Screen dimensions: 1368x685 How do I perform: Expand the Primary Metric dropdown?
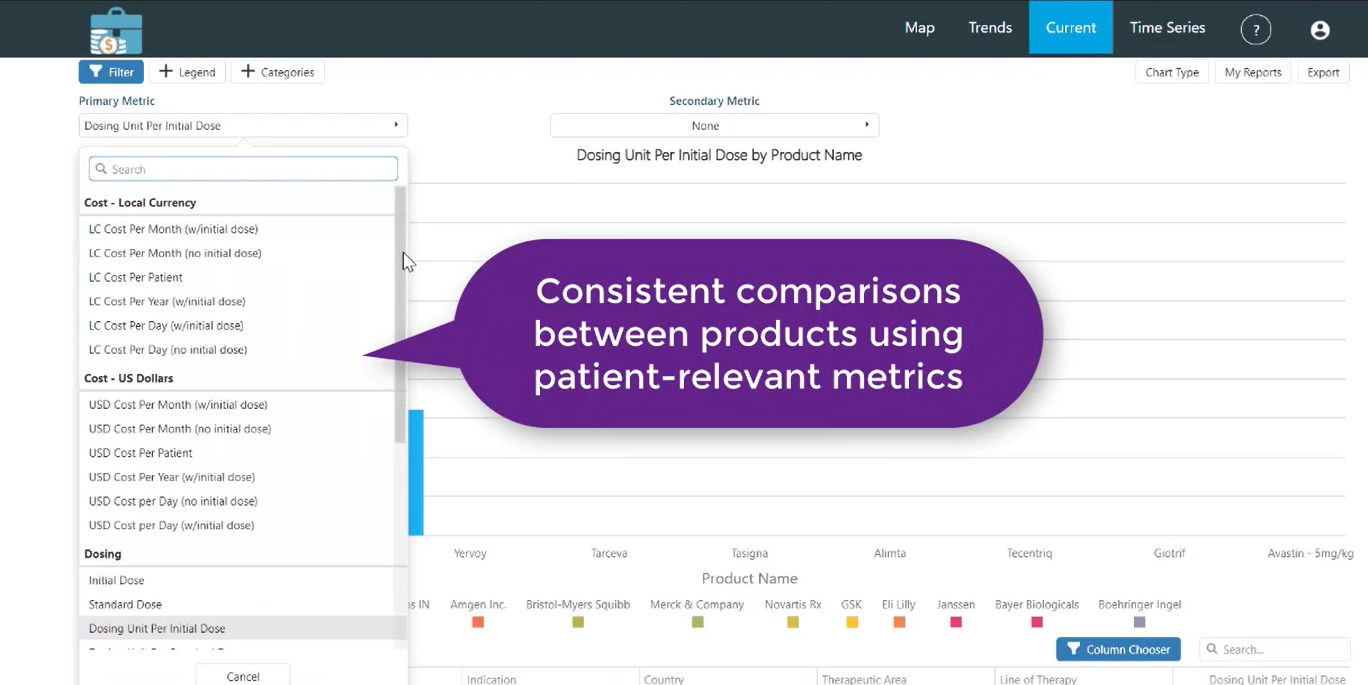[243, 126]
